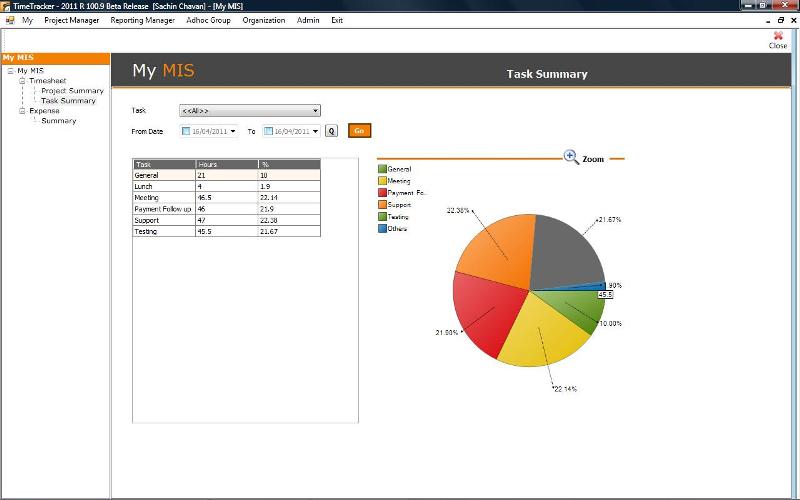Open the Project Manager menu
This screenshot has width=800, height=500.
click(71, 20)
